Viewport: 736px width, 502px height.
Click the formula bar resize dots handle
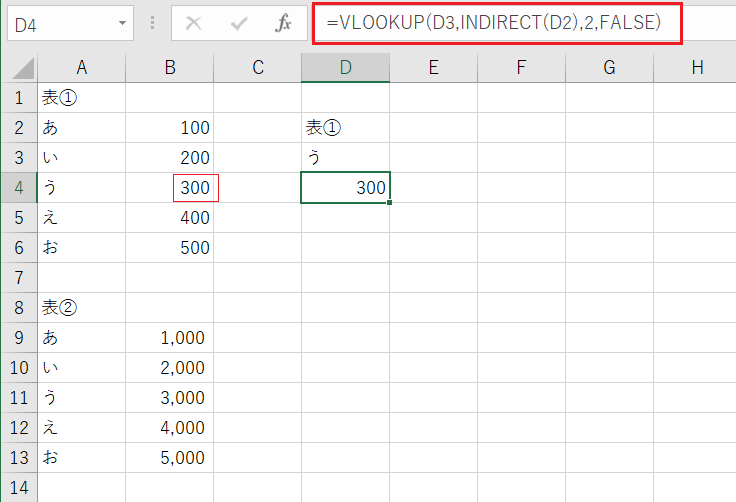[152, 24]
